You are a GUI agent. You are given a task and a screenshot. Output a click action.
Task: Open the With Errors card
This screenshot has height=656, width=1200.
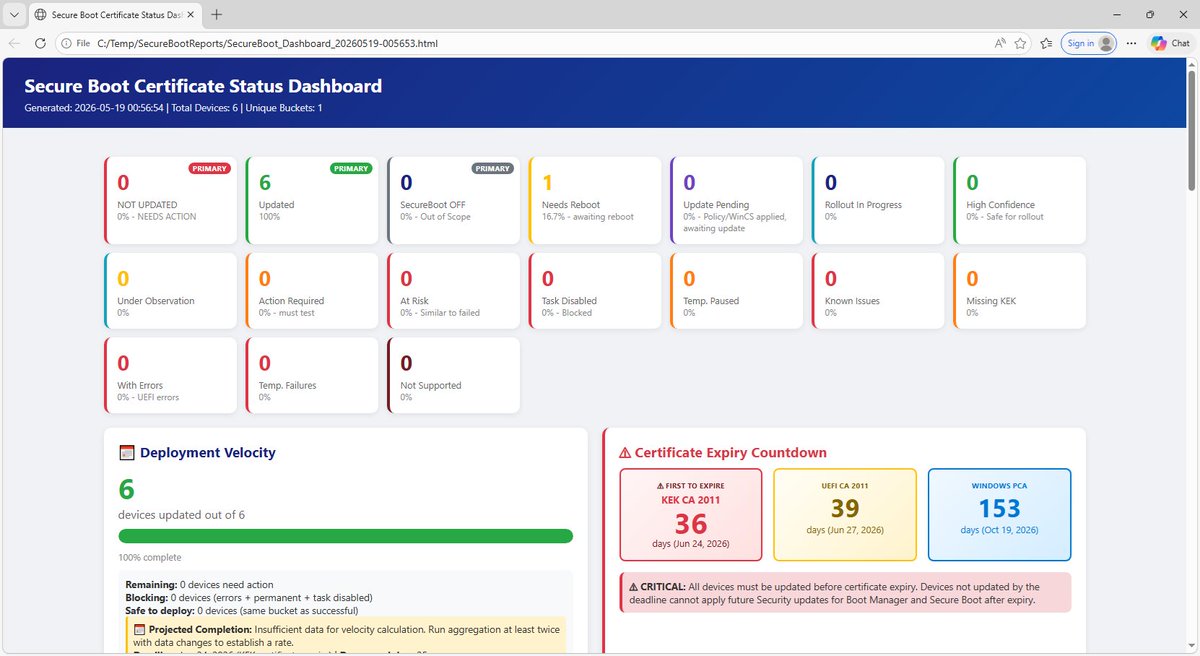(170, 375)
